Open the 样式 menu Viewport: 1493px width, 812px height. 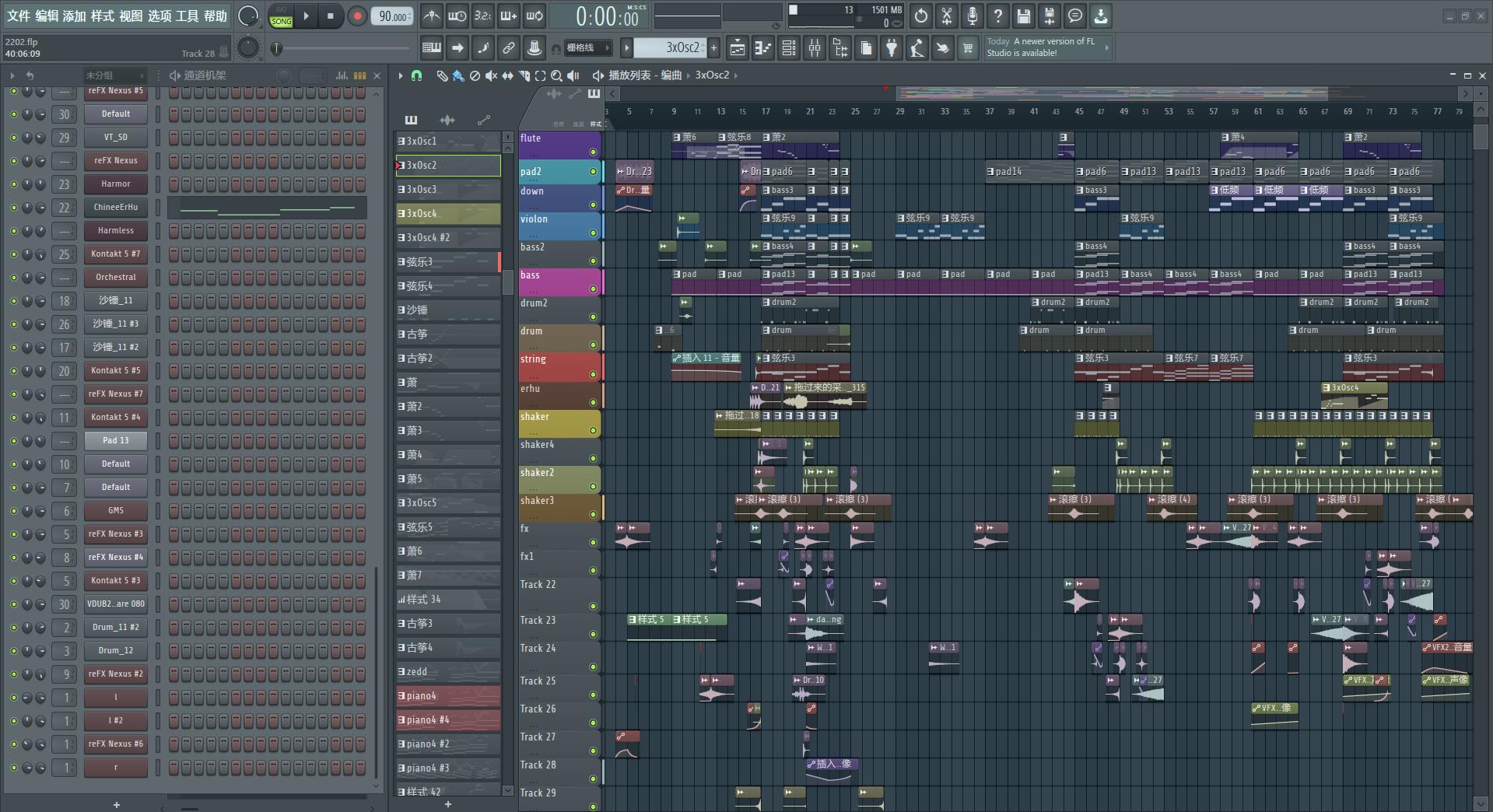(103, 16)
